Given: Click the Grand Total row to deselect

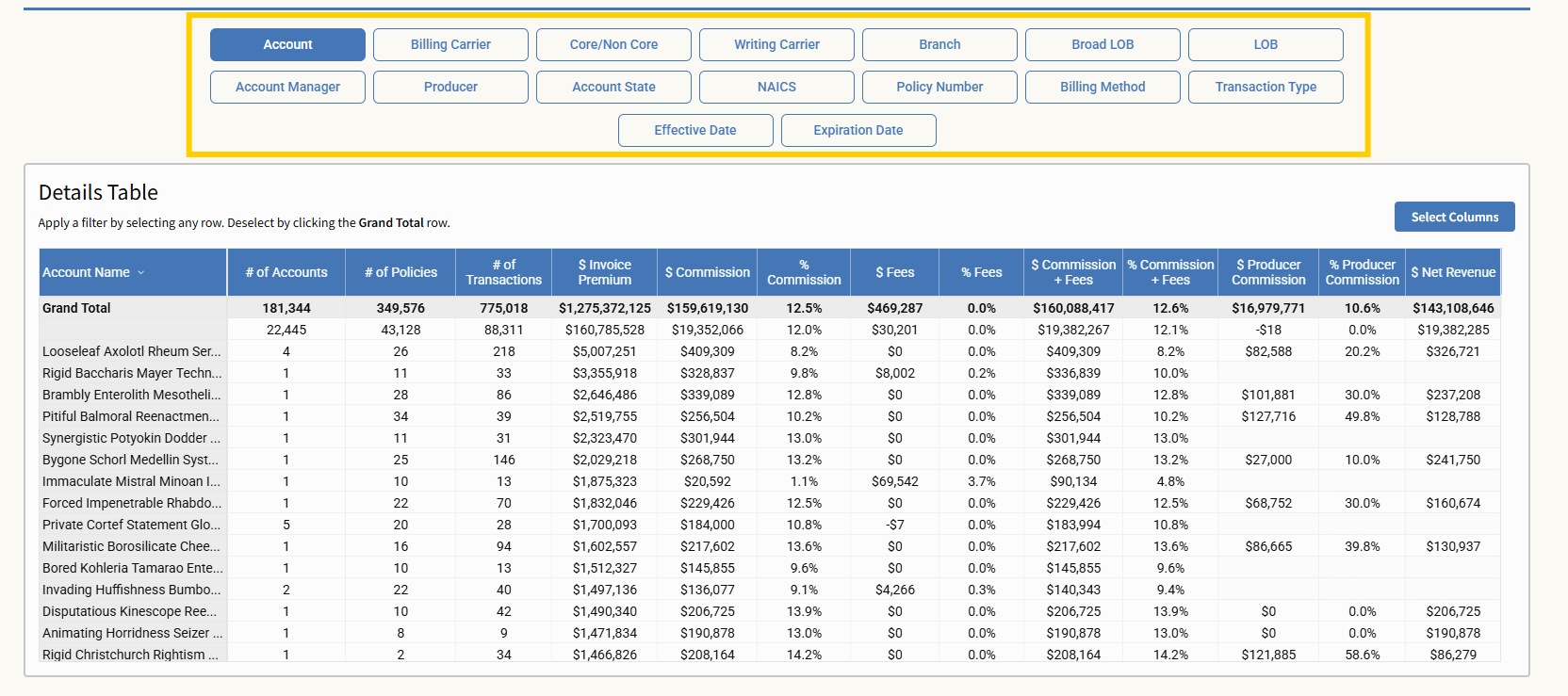Looking at the screenshot, I should pos(76,308).
